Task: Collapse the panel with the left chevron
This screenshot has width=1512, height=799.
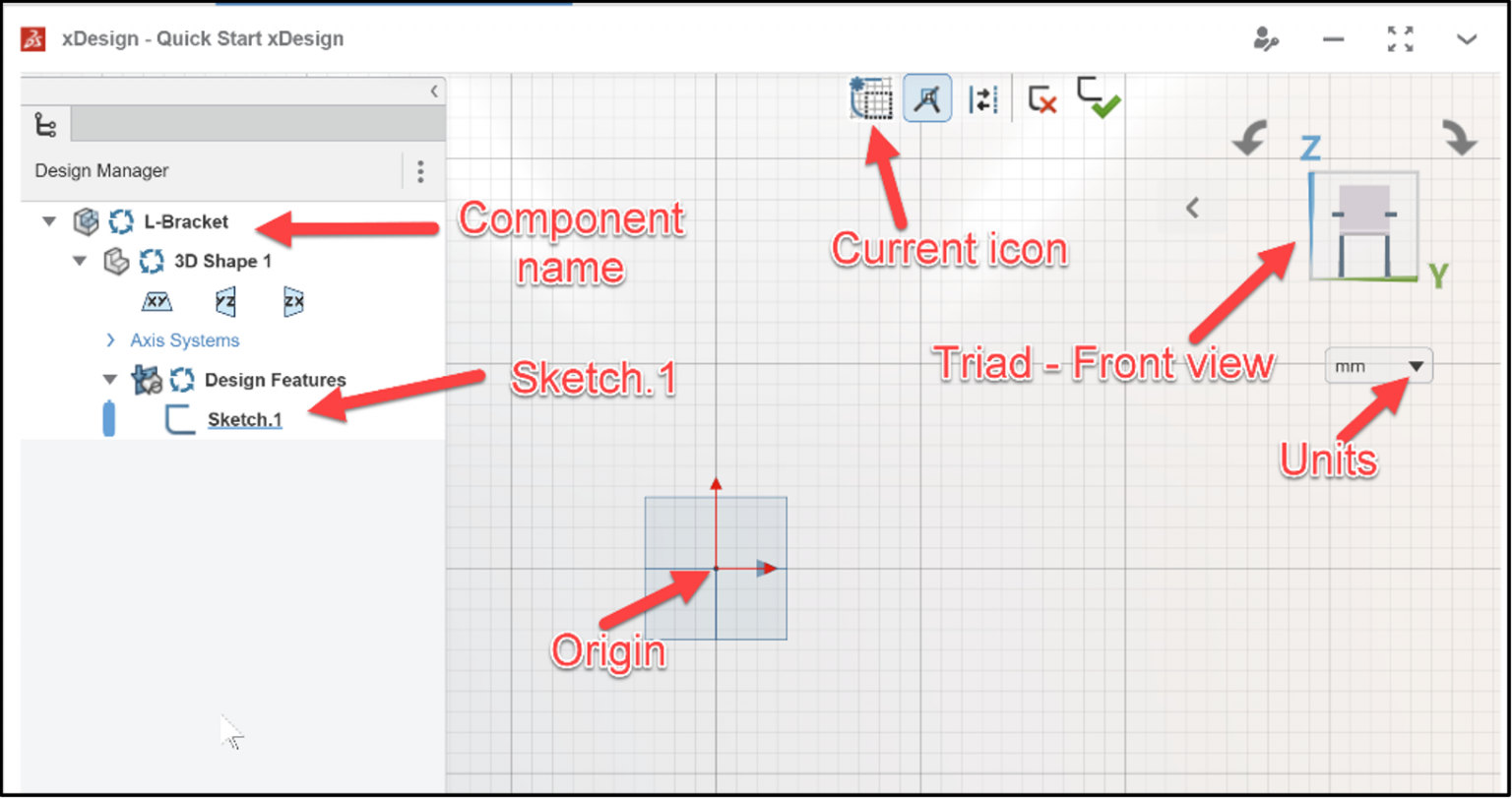Action: [x=434, y=90]
